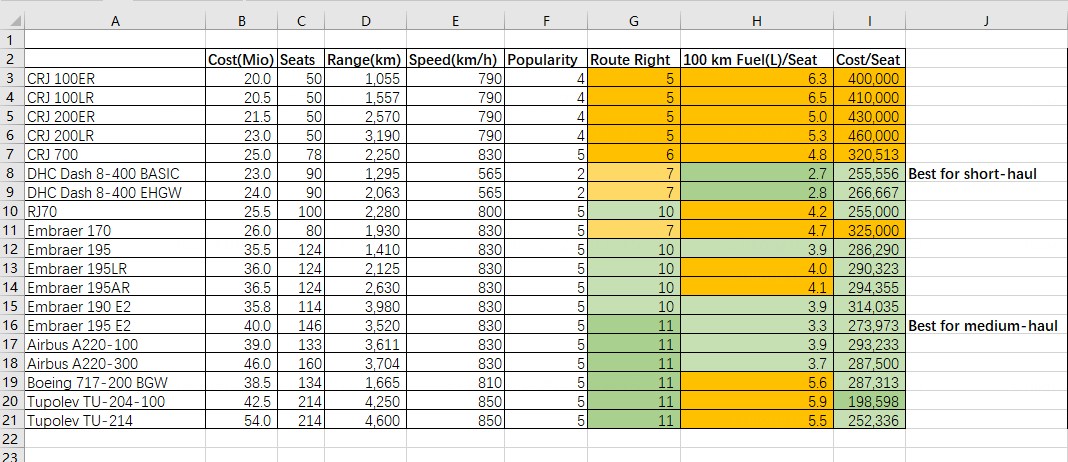The width and height of the screenshot is (1068, 462).
Task: Click the Range(km) header cell
Action: tap(366, 59)
